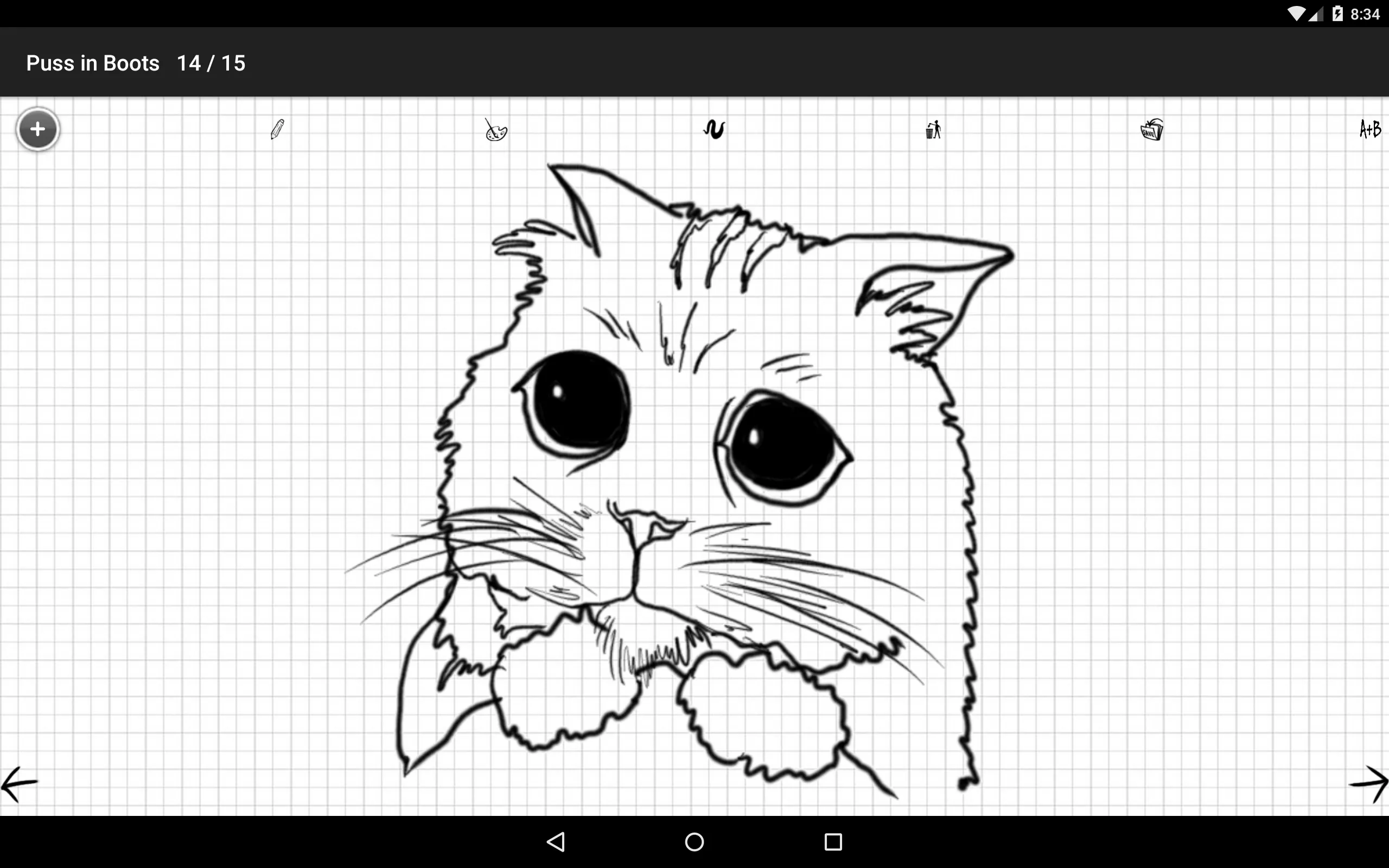The height and width of the screenshot is (868, 1389).
Task: Click the A+B text merge tool
Action: [1368, 128]
